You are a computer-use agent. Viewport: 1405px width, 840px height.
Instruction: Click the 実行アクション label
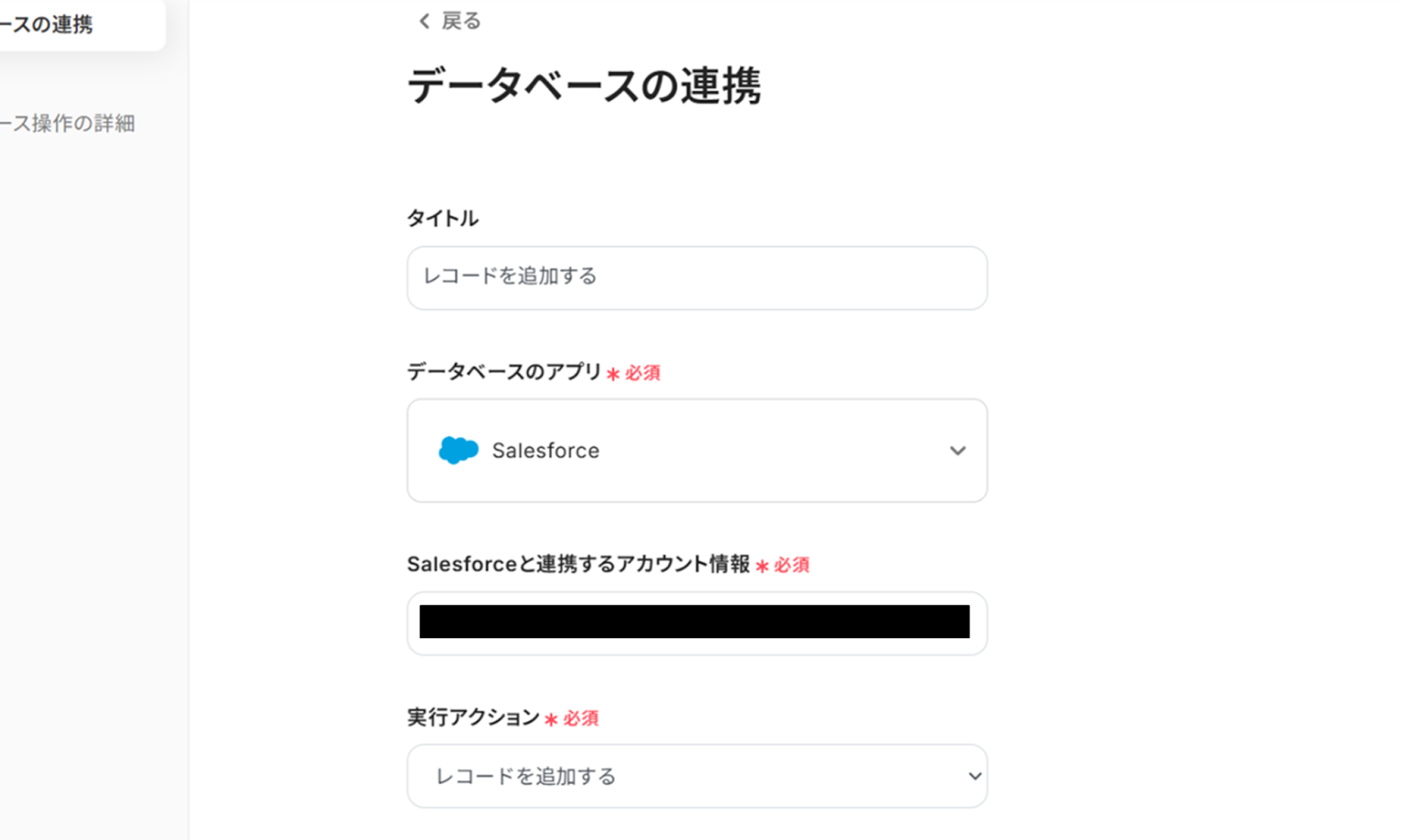(472, 717)
